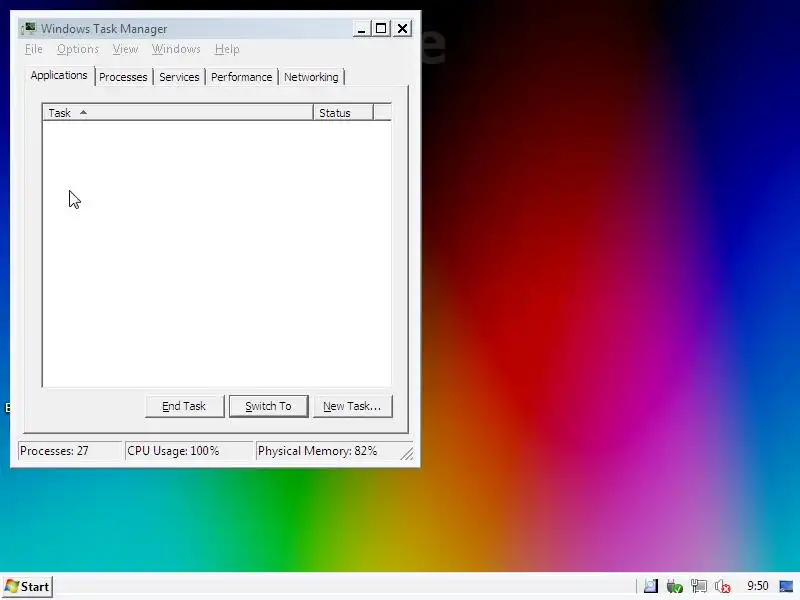Open the Start menu
This screenshot has height=600, width=800.
coord(28,587)
